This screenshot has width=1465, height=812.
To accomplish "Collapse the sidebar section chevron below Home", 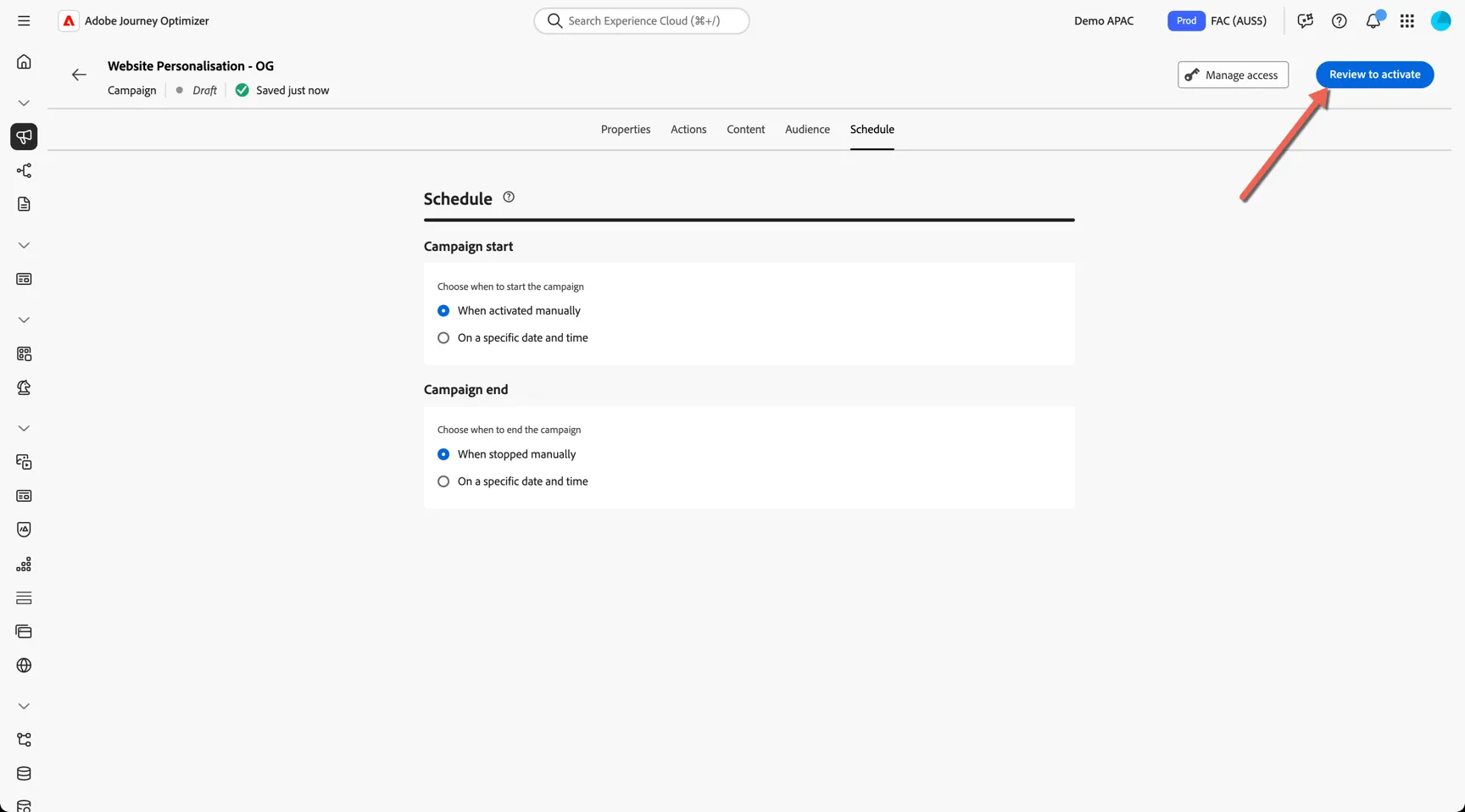I will coord(24,103).
